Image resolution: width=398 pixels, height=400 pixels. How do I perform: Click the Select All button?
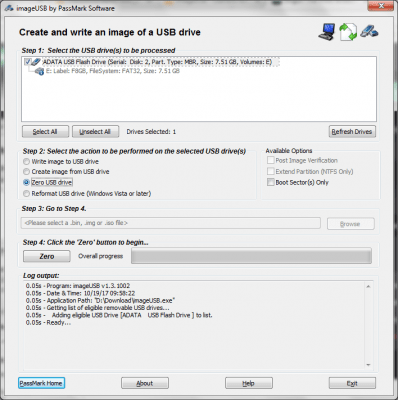click(45, 132)
